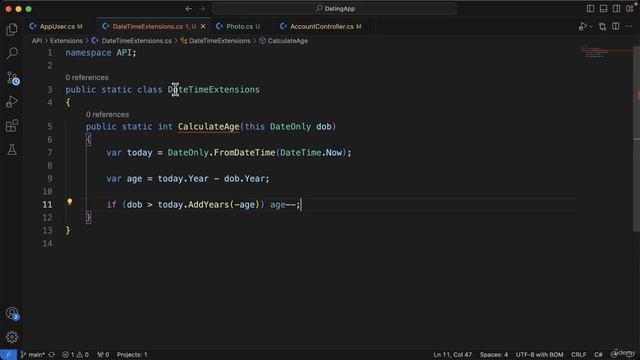Open the Manage settings gear
This screenshot has width=640, height=360.
pyautogui.click(x=12, y=337)
